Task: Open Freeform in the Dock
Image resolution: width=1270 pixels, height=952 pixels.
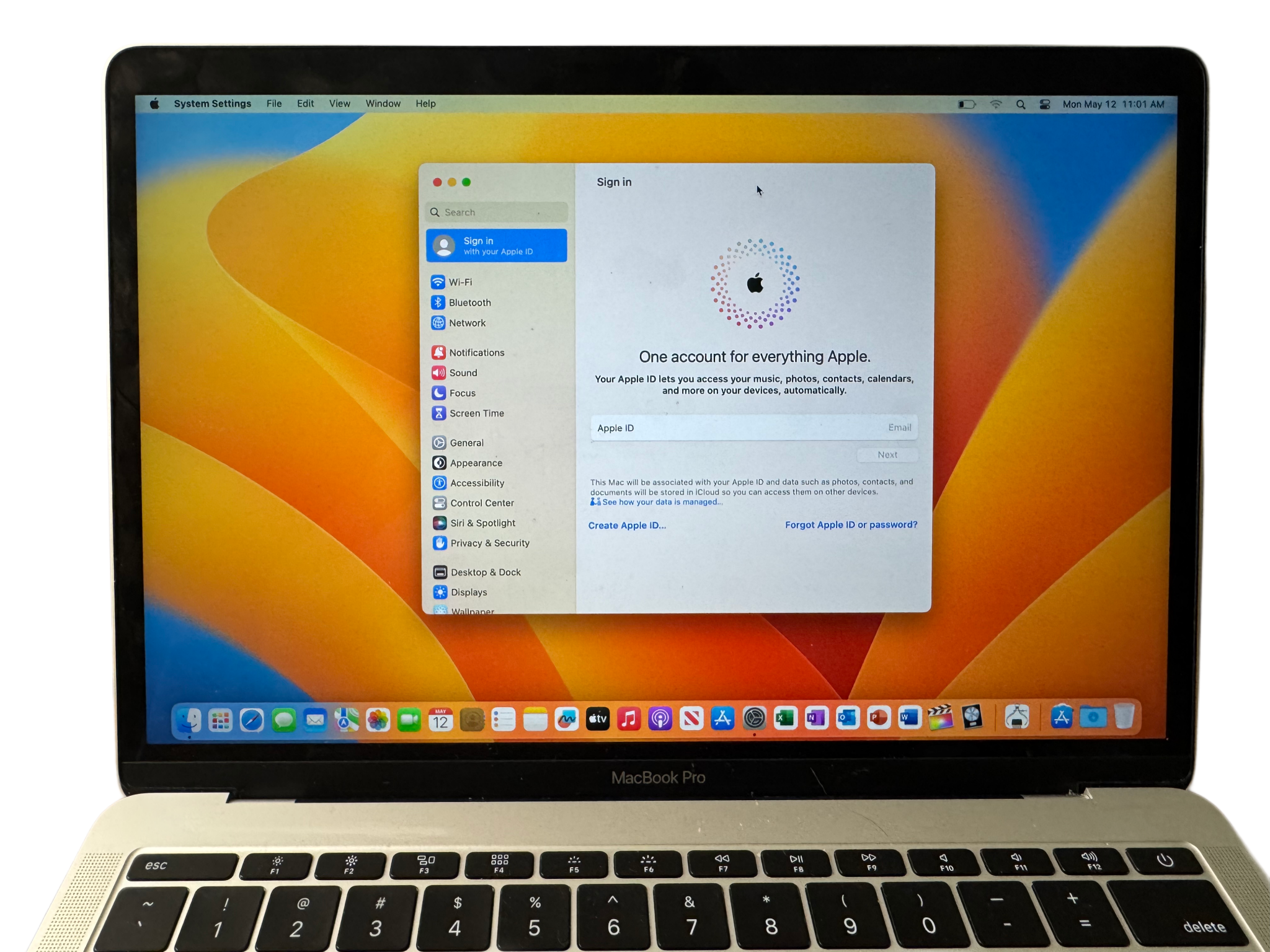Action: click(x=566, y=720)
